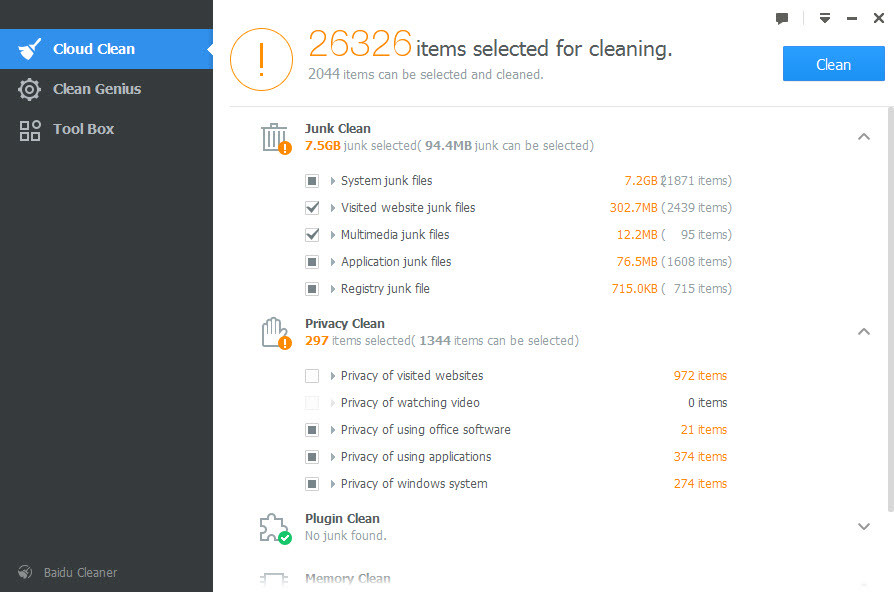Click the Privacy Clean heading
Image resolution: width=894 pixels, height=592 pixels.
[344, 324]
